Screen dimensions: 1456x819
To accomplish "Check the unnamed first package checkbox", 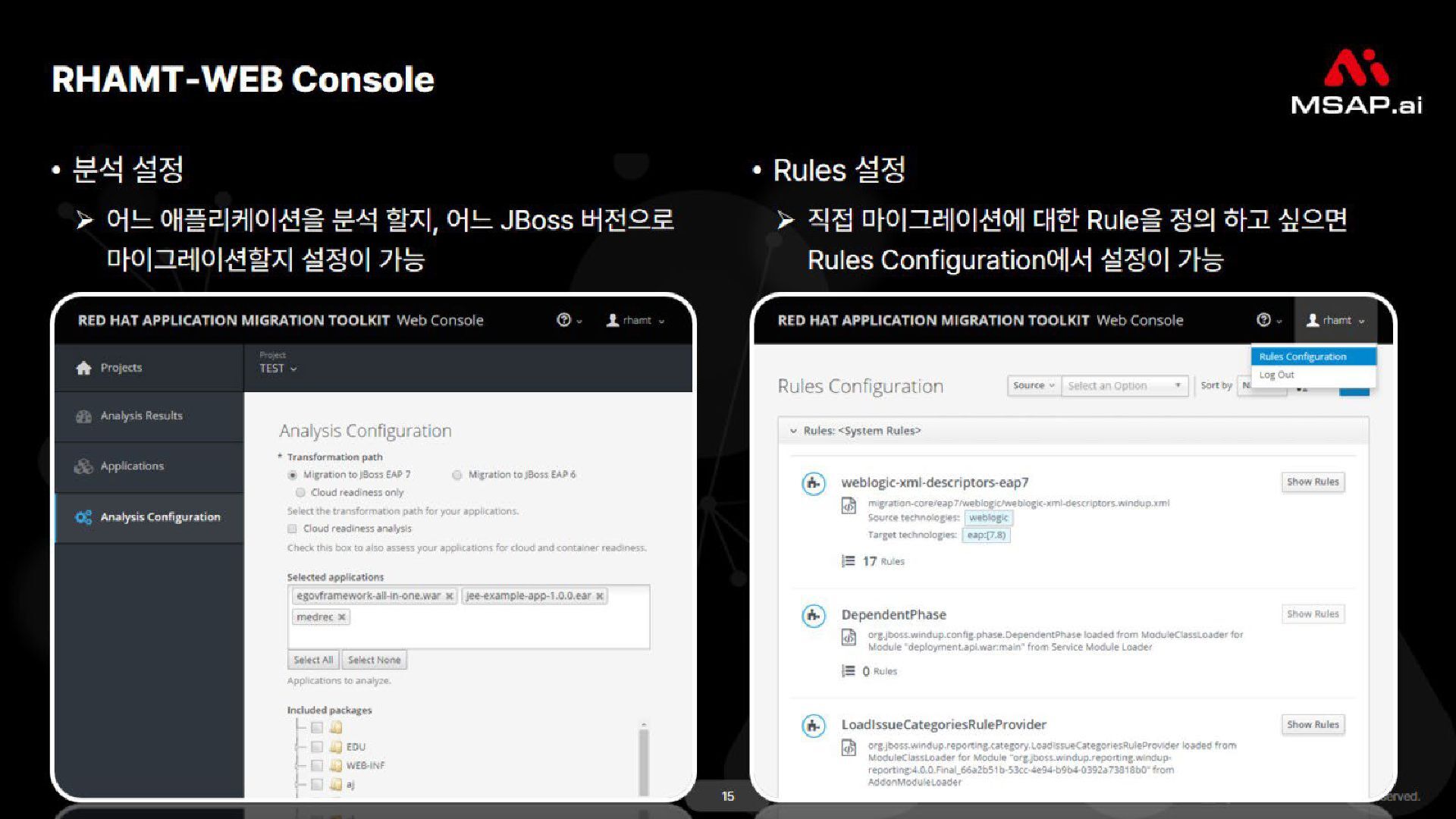I will pyautogui.click(x=317, y=727).
